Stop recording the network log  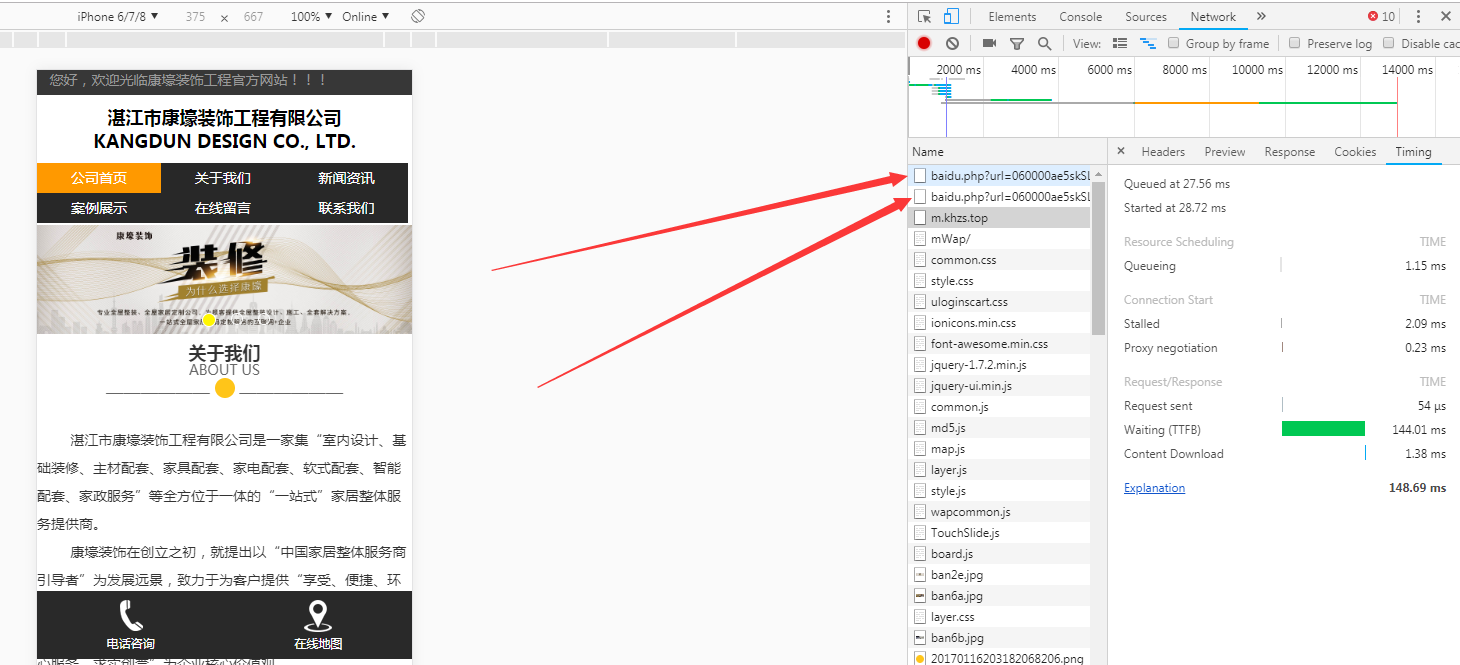point(924,43)
